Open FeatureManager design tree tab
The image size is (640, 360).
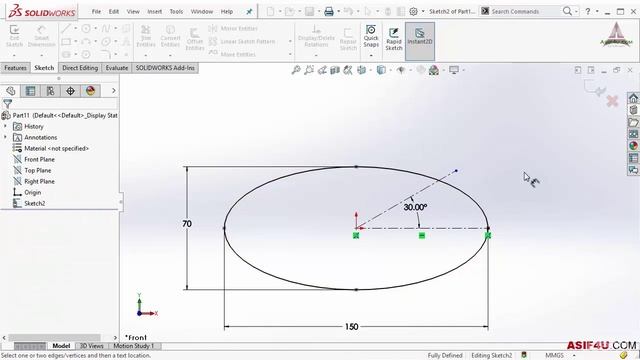[11, 91]
